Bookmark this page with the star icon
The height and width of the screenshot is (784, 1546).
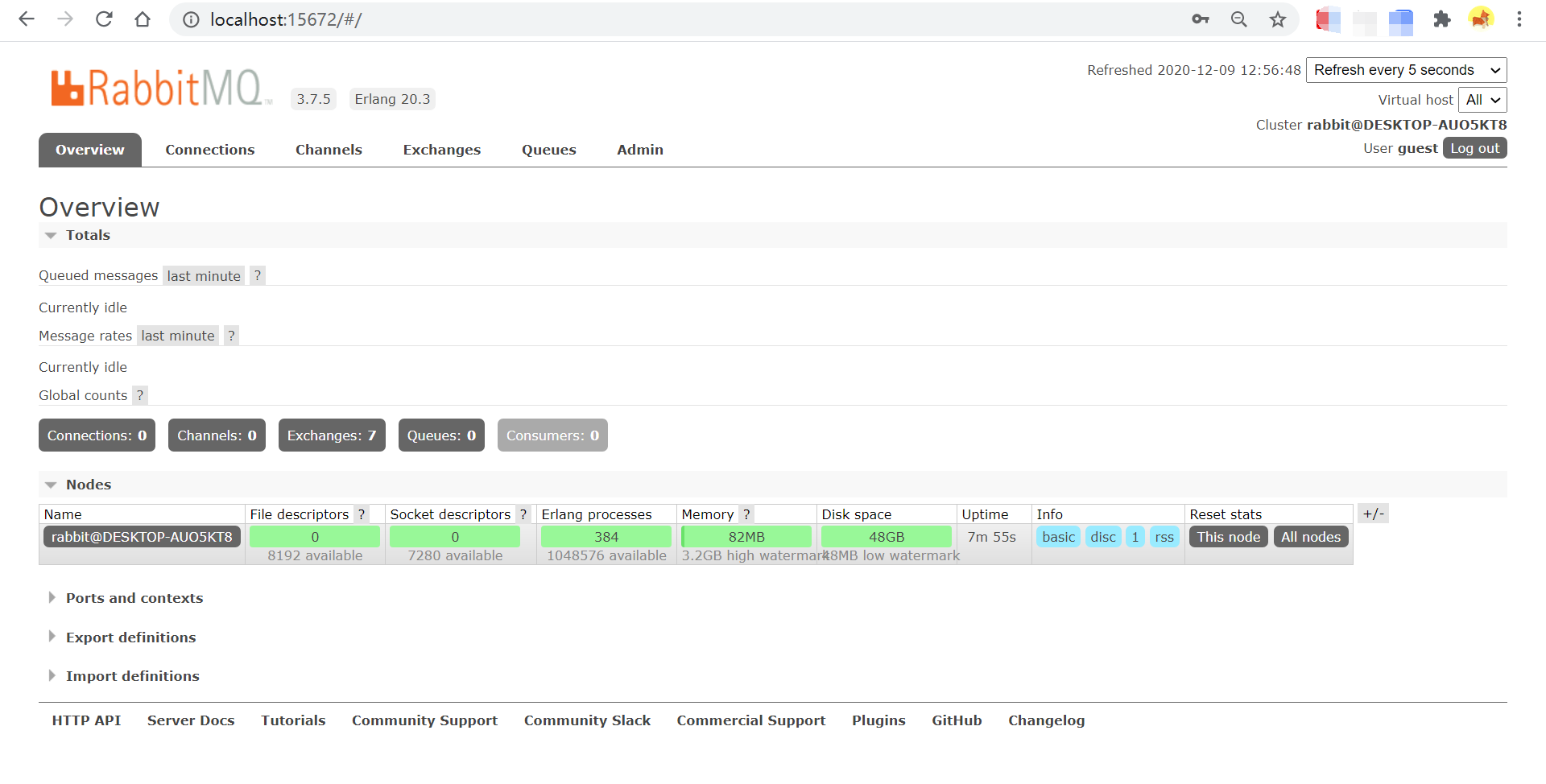(1278, 19)
